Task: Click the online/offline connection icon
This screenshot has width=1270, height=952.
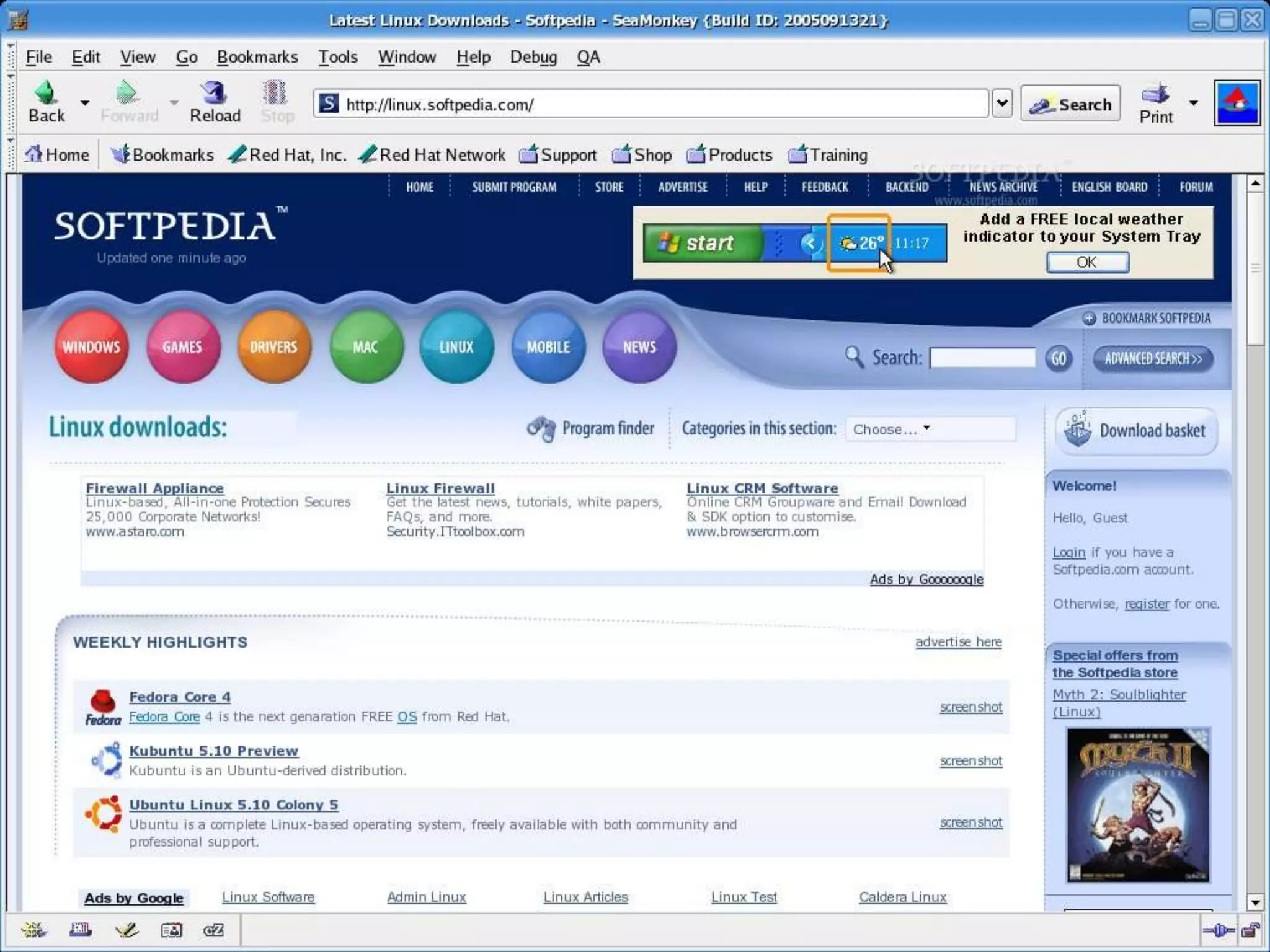Action: click(1218, 930)
